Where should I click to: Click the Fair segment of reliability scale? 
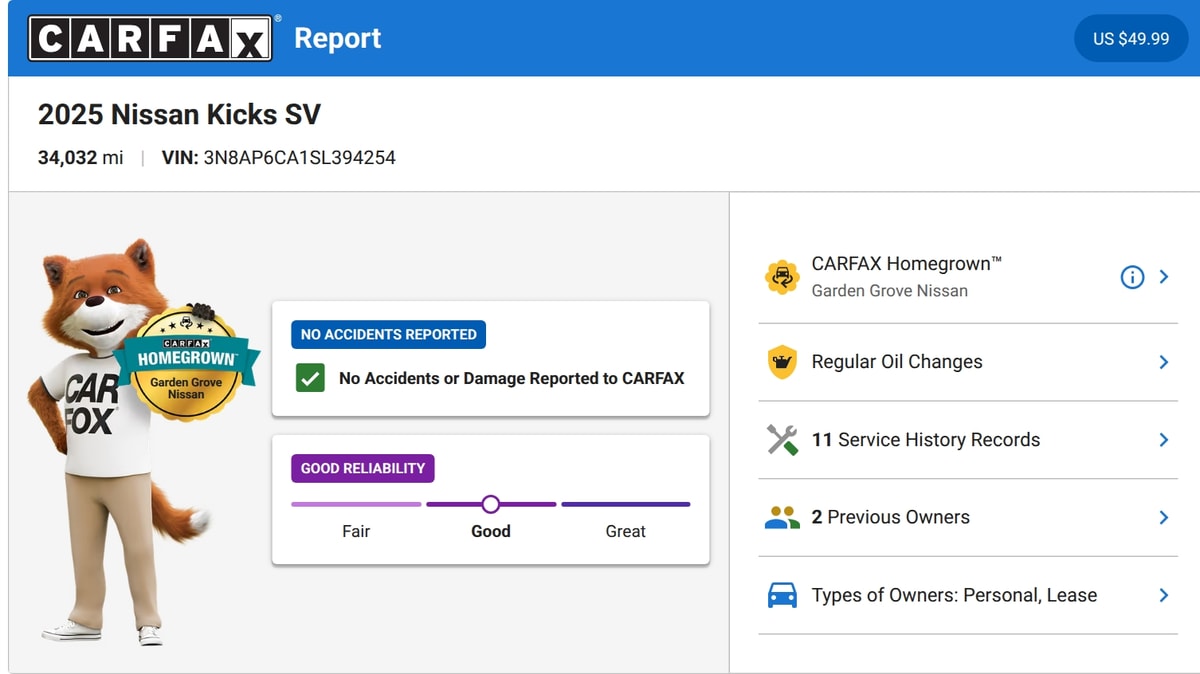[356, 504]
